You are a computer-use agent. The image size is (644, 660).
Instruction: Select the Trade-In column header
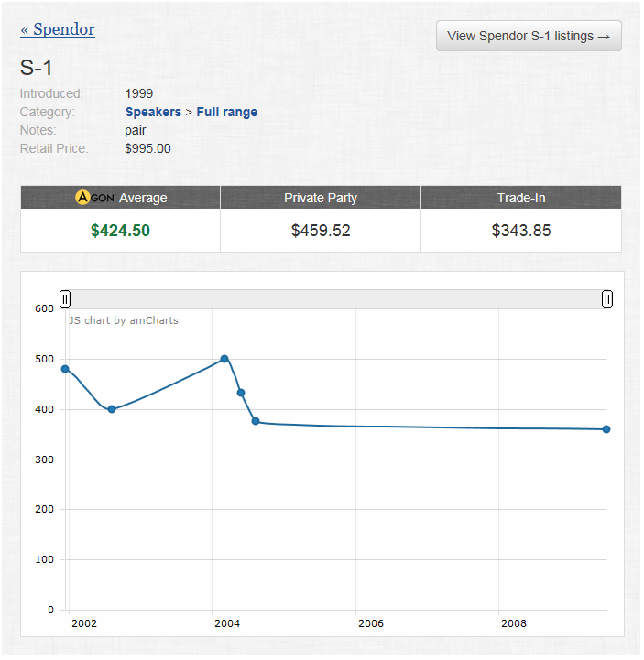(x=521, y=197)
